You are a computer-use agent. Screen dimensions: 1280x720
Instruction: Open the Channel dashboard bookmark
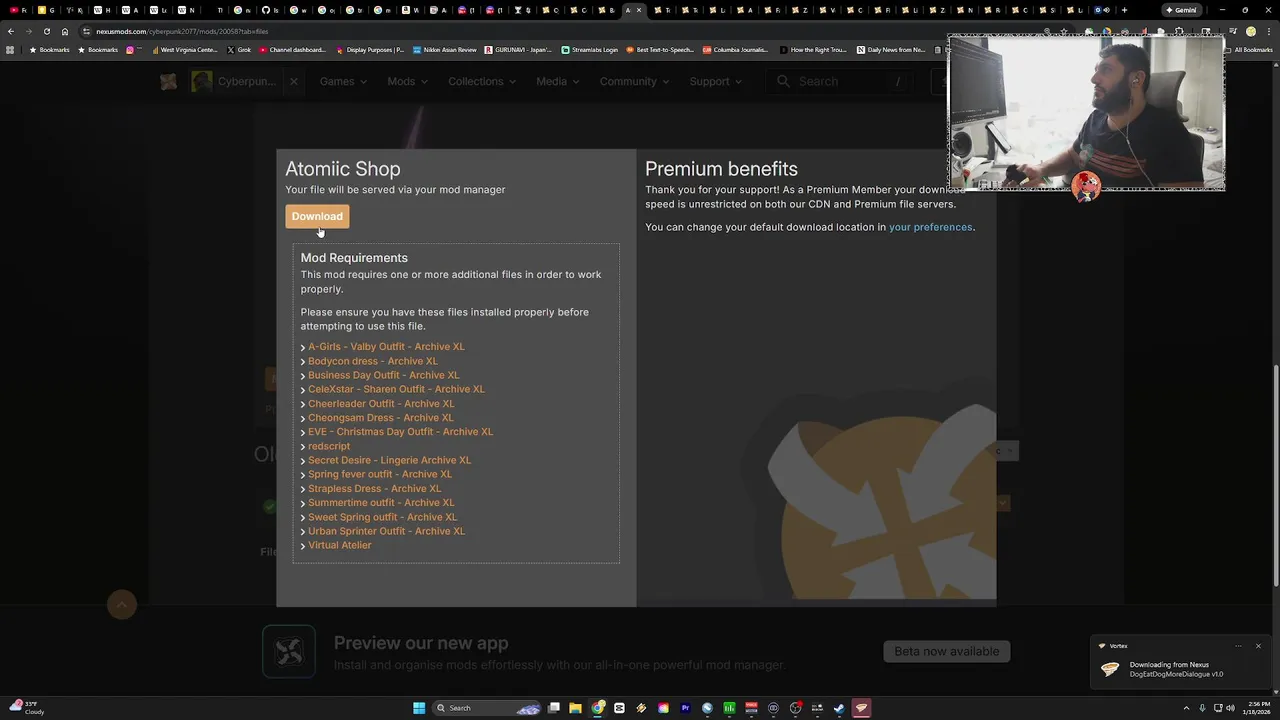(292, 49)
